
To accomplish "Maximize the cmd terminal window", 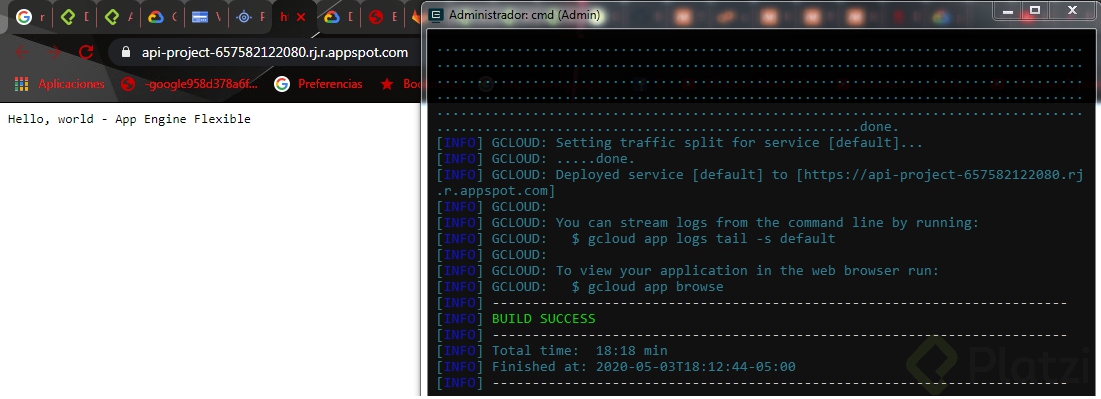I will pos(1034,10).
